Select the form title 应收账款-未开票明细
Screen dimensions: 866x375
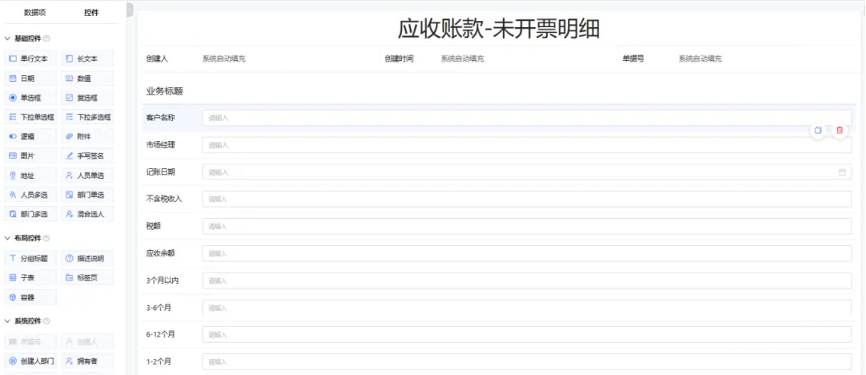pyautogui.click(x=499, y=29)
